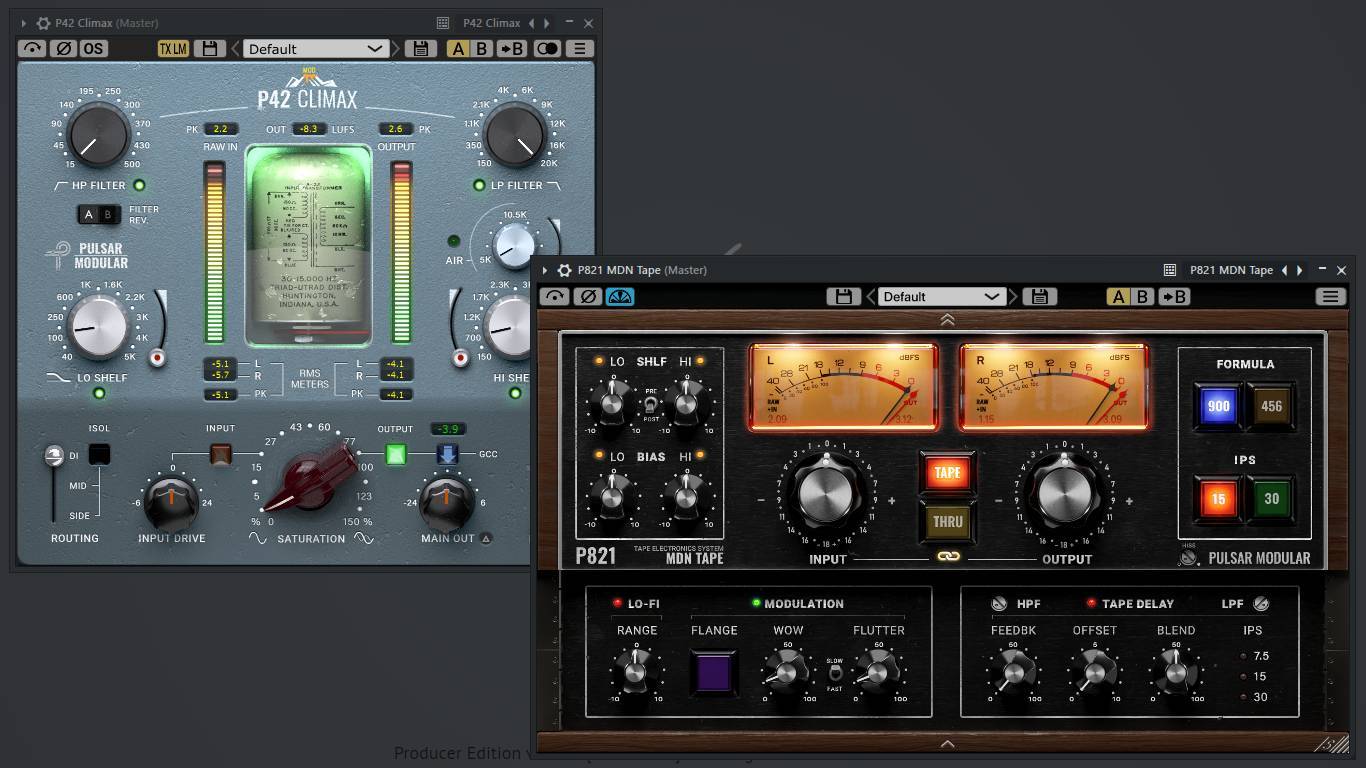This screenshot has width=1366, height=768.
Task: Toggle TX LM mode in P42 Climax
Action: 173,48
